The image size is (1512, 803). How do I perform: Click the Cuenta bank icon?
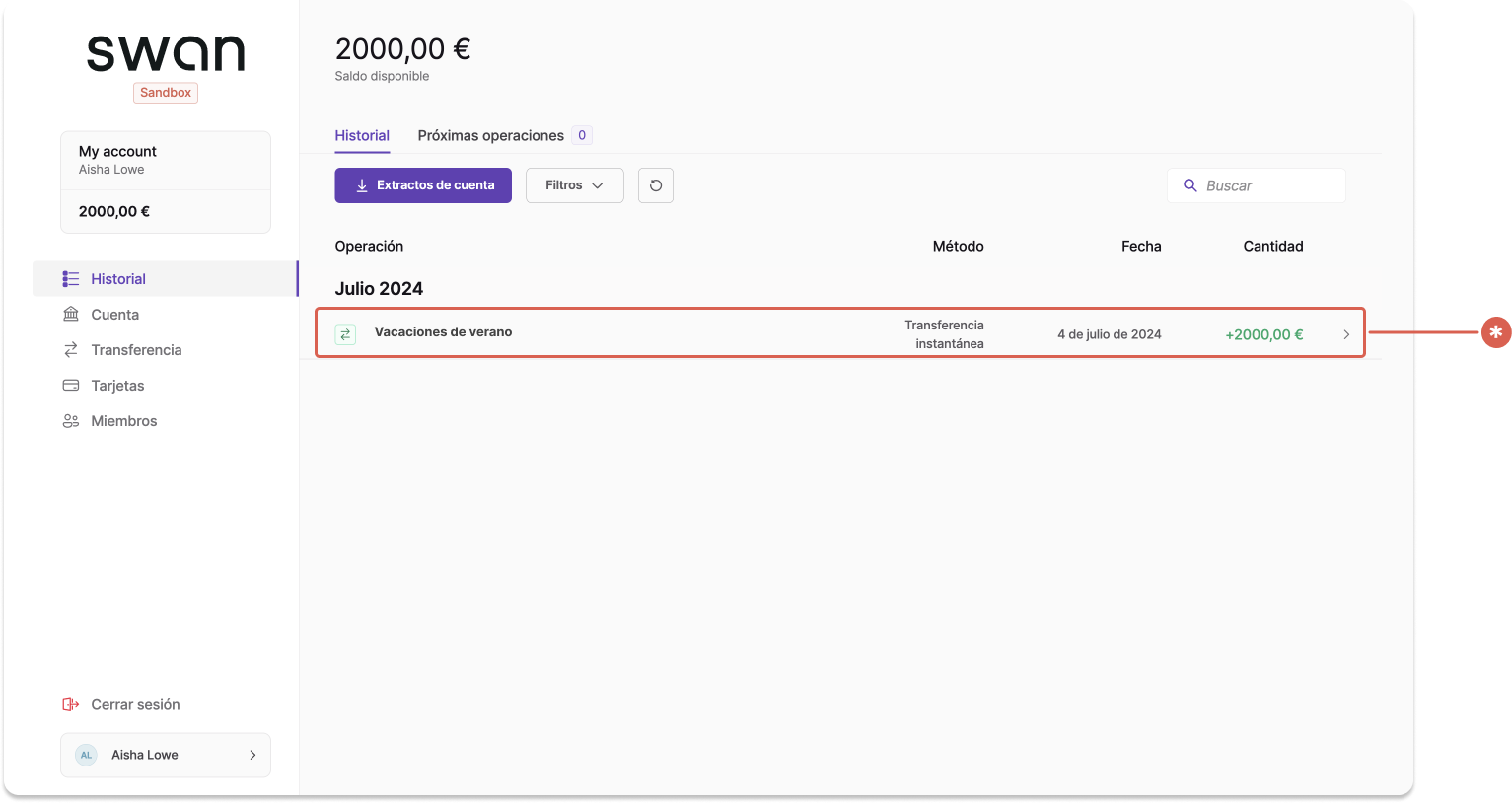[x=71, y=315]
